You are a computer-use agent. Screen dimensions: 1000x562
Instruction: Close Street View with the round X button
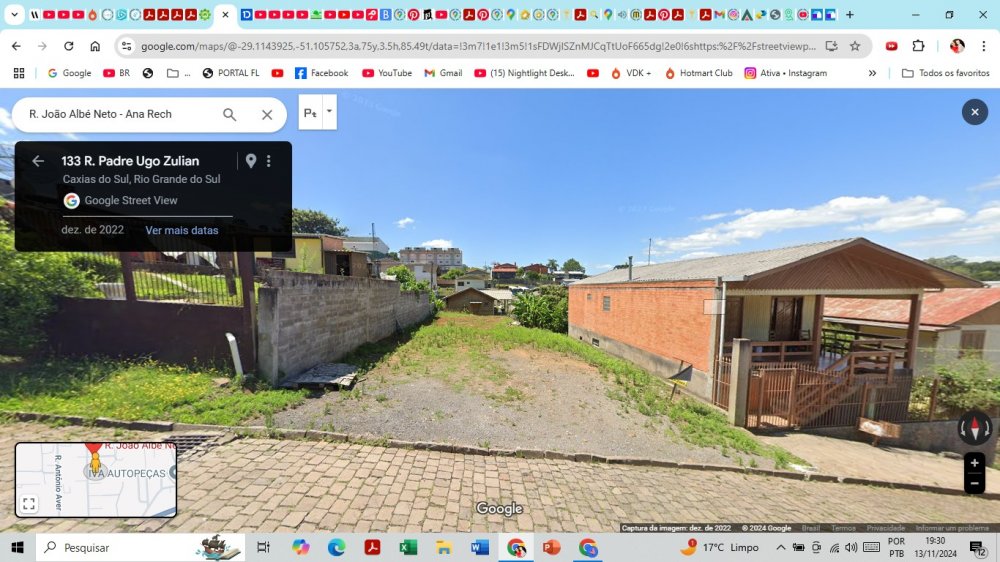click(x=974, y=112)
